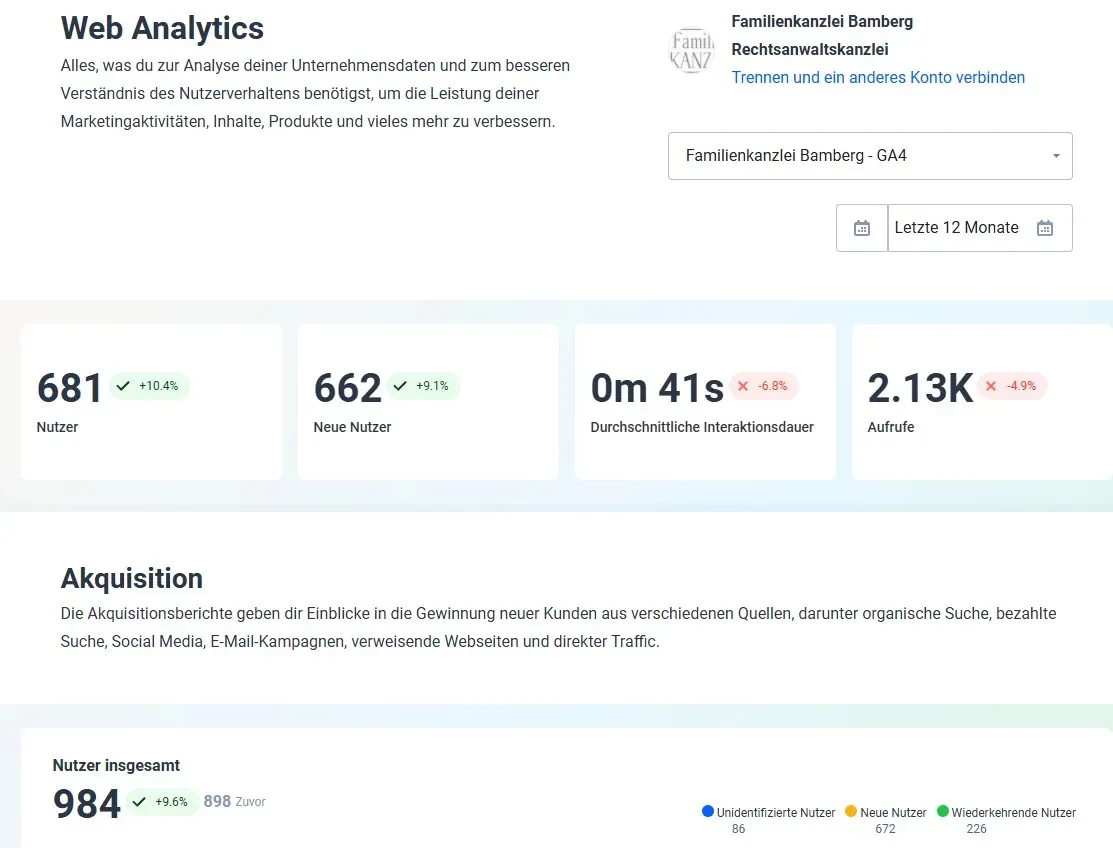The height and width of the screenshot is (848, 1113).
Task: Click the Familienkanzlei Bamberg logo avatar
Action: (x=691, y=50)
